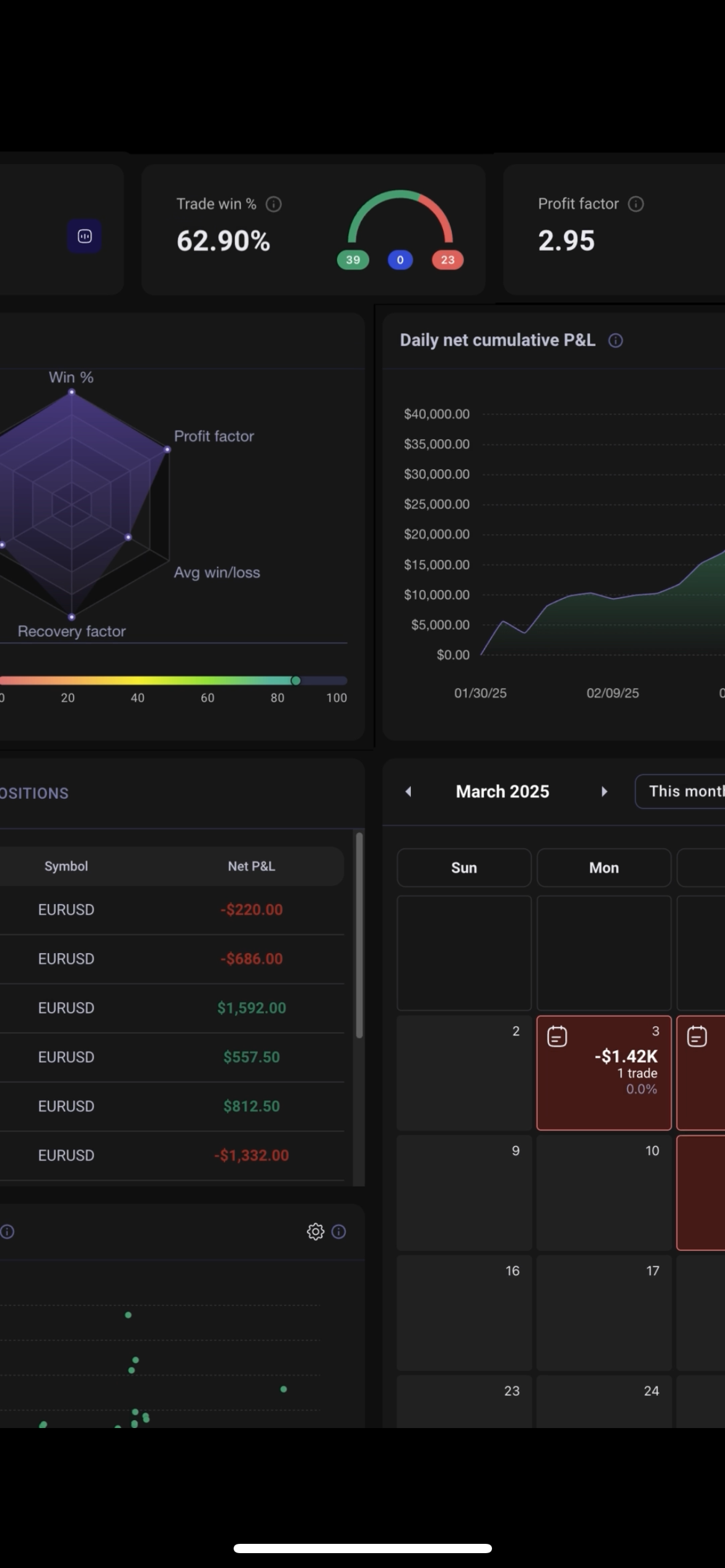Click the Profit factor info icon

pos(636,204)
